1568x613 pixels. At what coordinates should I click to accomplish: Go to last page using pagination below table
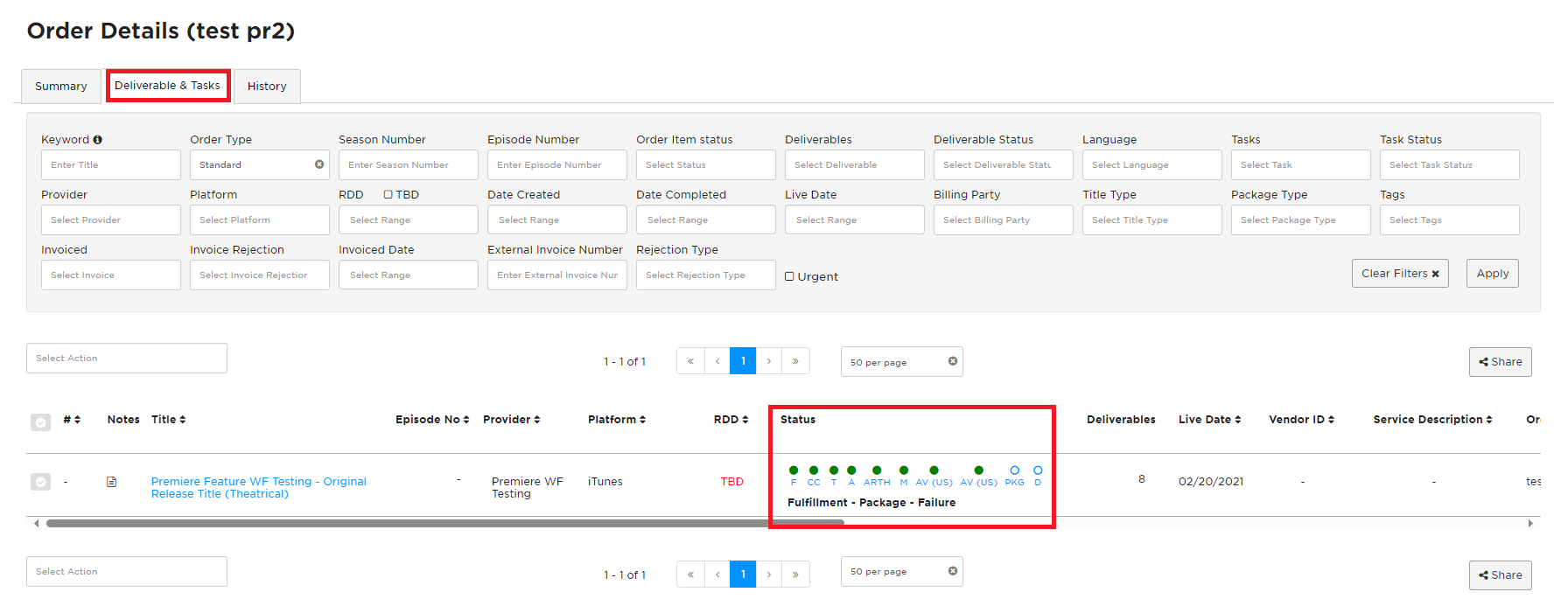795,575
